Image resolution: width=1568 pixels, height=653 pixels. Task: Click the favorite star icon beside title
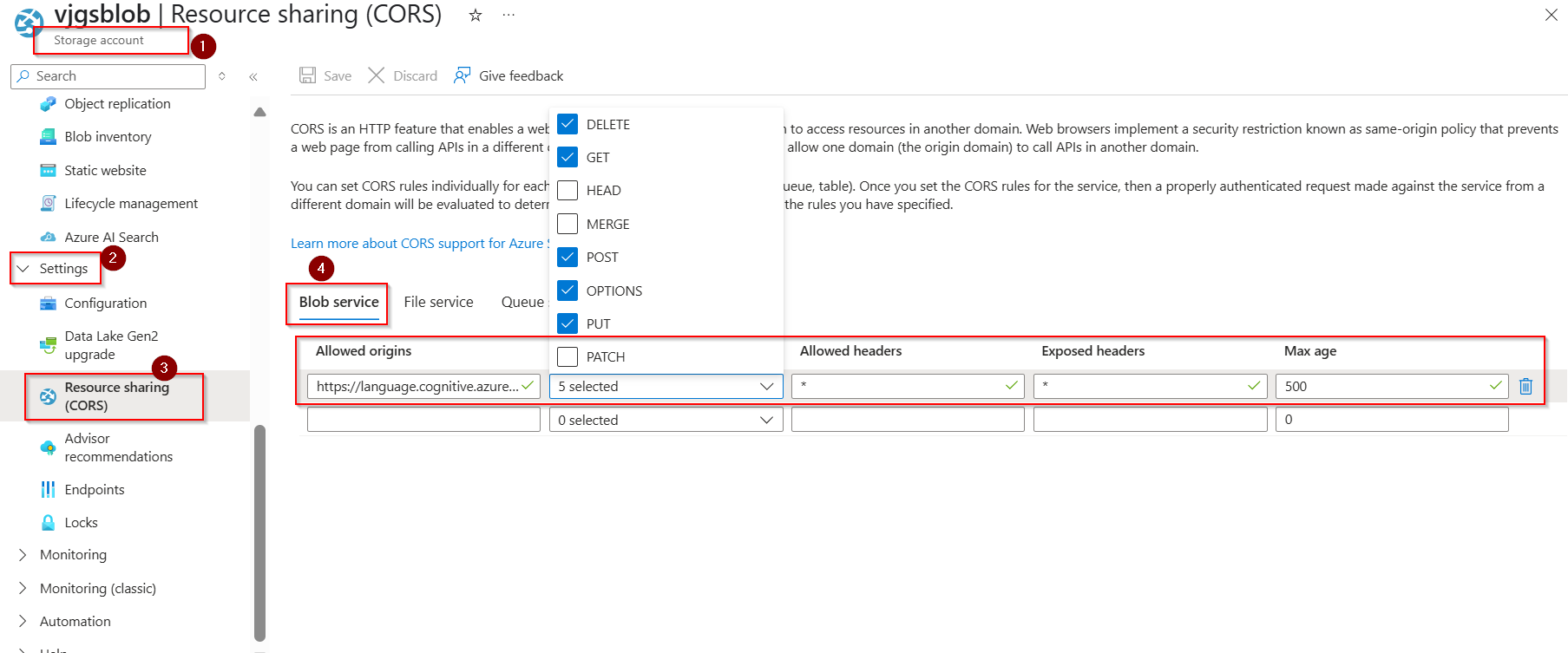476,15
